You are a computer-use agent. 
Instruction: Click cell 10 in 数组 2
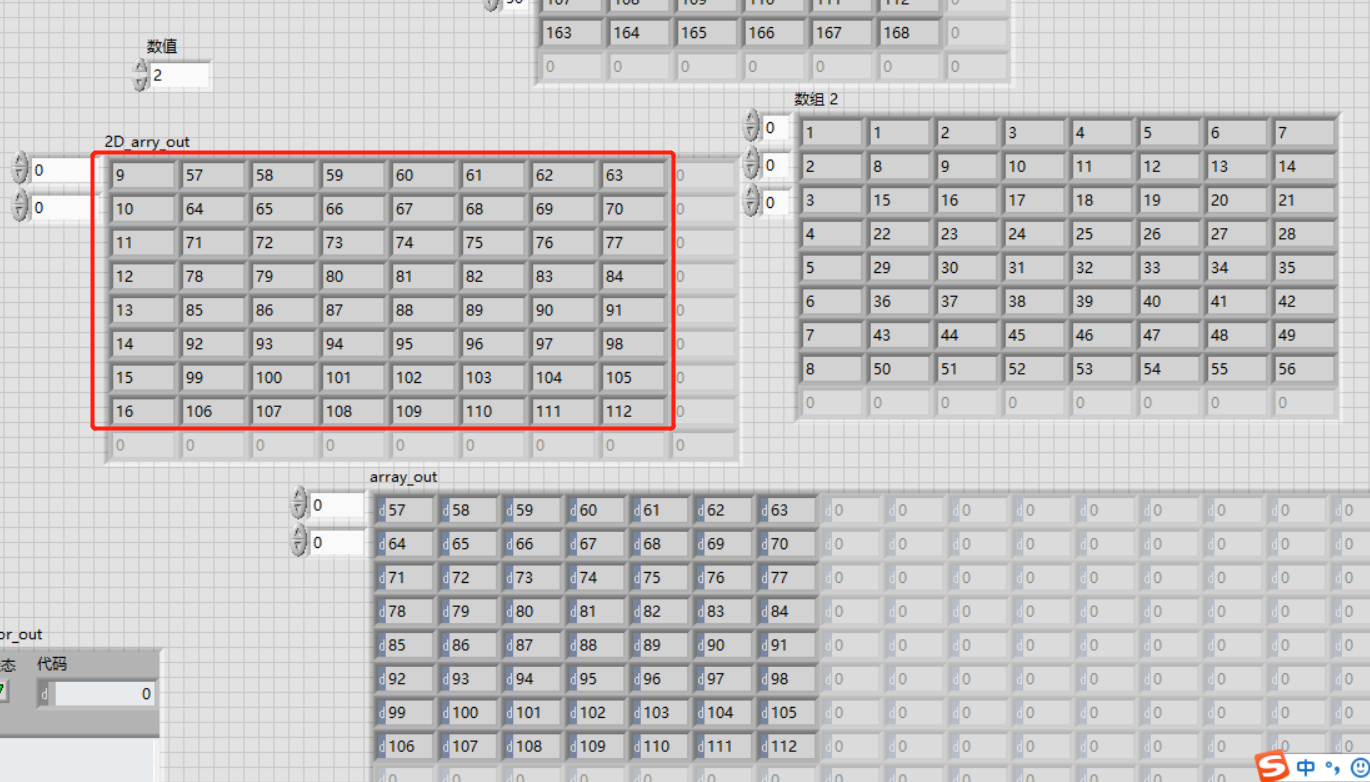(x=1035, y=167)
